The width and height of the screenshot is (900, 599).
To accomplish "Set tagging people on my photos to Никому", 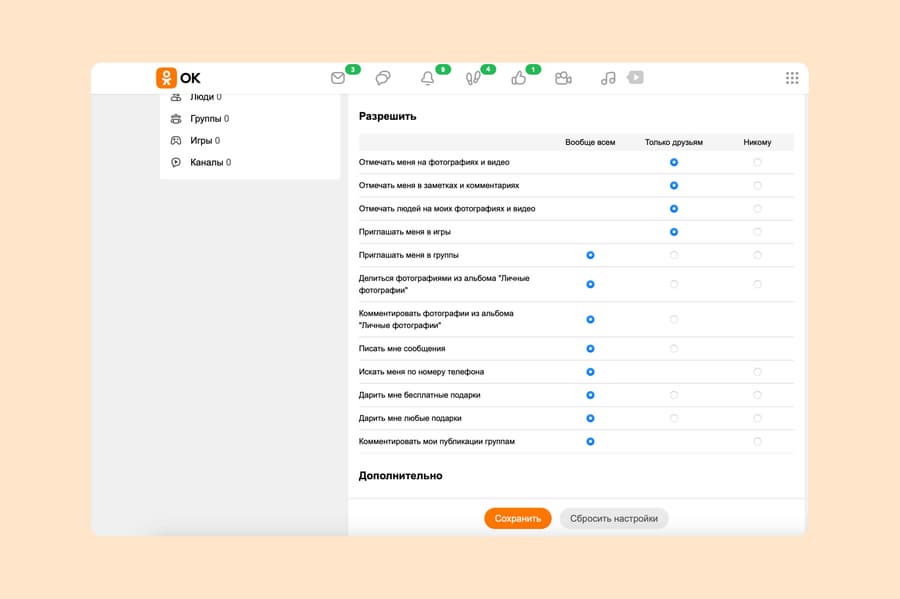I will coord(757,209).
